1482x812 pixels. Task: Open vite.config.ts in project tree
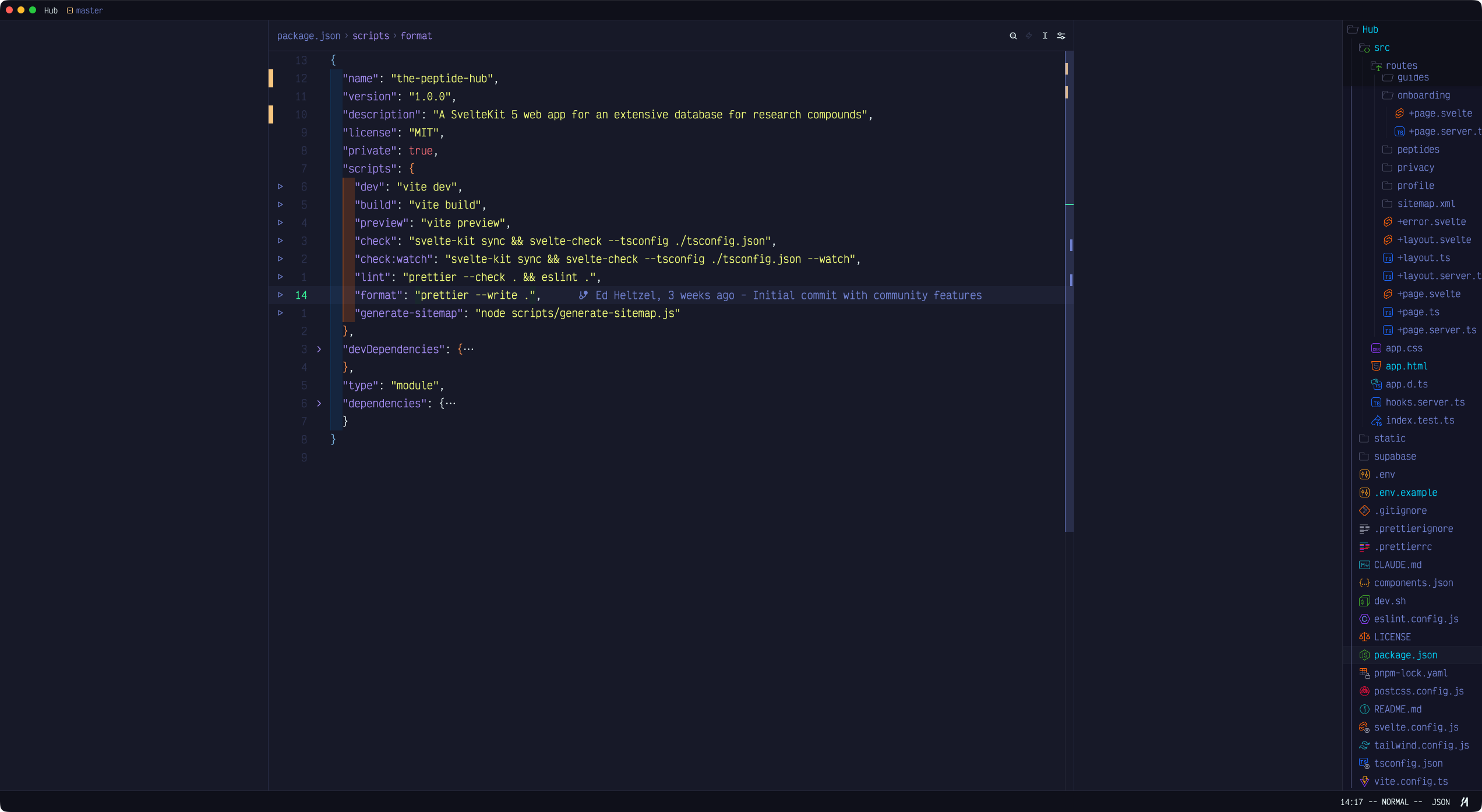pyautogui.click(x=1403, y=782)
